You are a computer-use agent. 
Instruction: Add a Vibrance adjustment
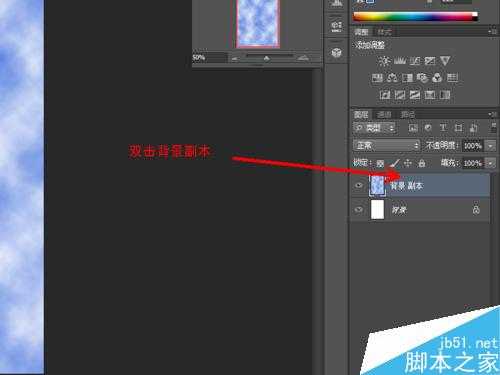pyautogui.click(x=445, y=61)
